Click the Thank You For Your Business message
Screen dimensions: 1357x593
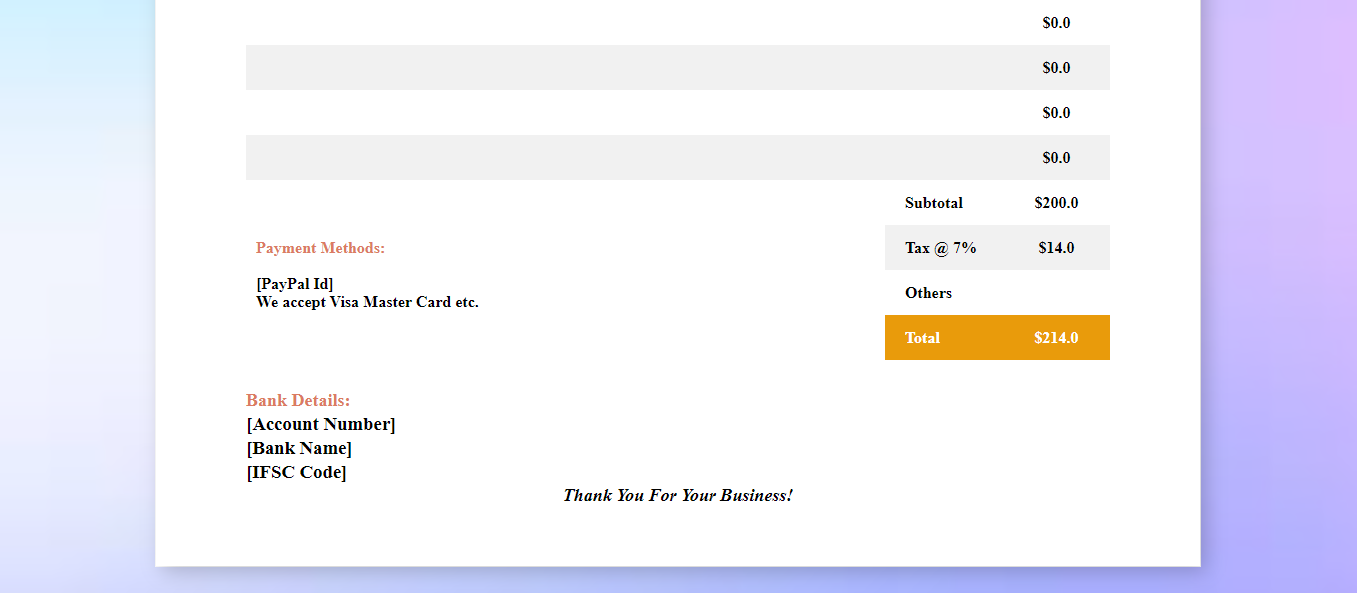(678, 495)
